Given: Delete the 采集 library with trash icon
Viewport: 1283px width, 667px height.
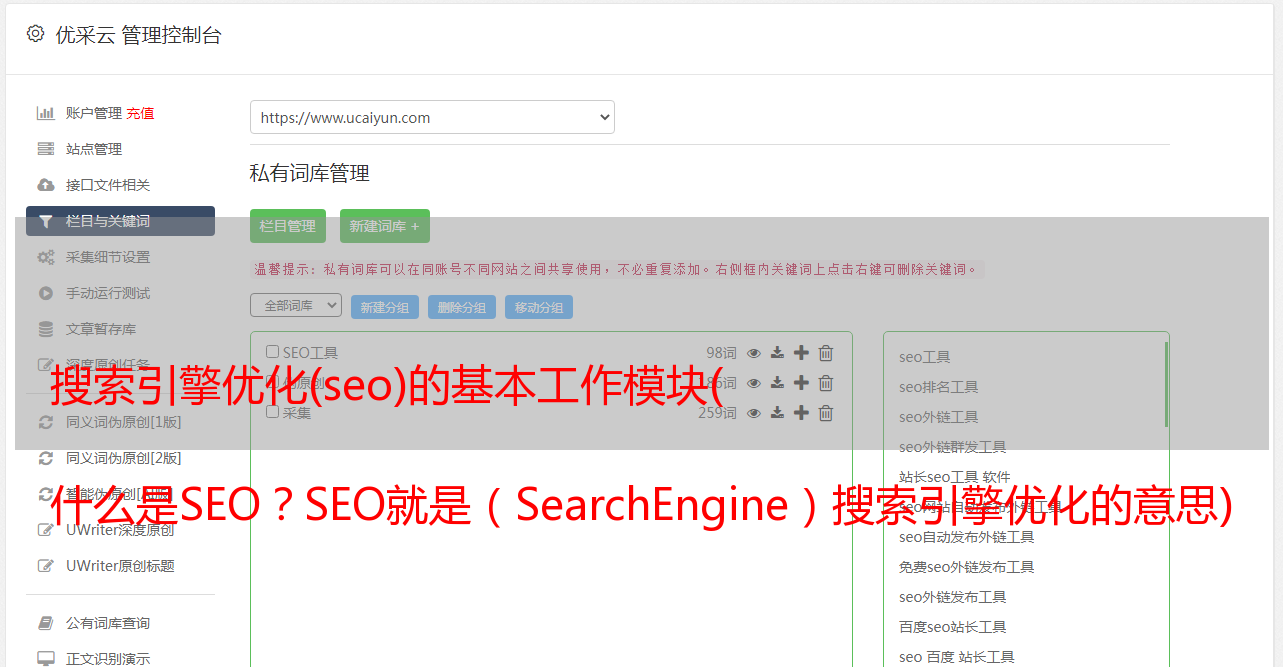Looking at the screenshot, I should click(826, 413).
